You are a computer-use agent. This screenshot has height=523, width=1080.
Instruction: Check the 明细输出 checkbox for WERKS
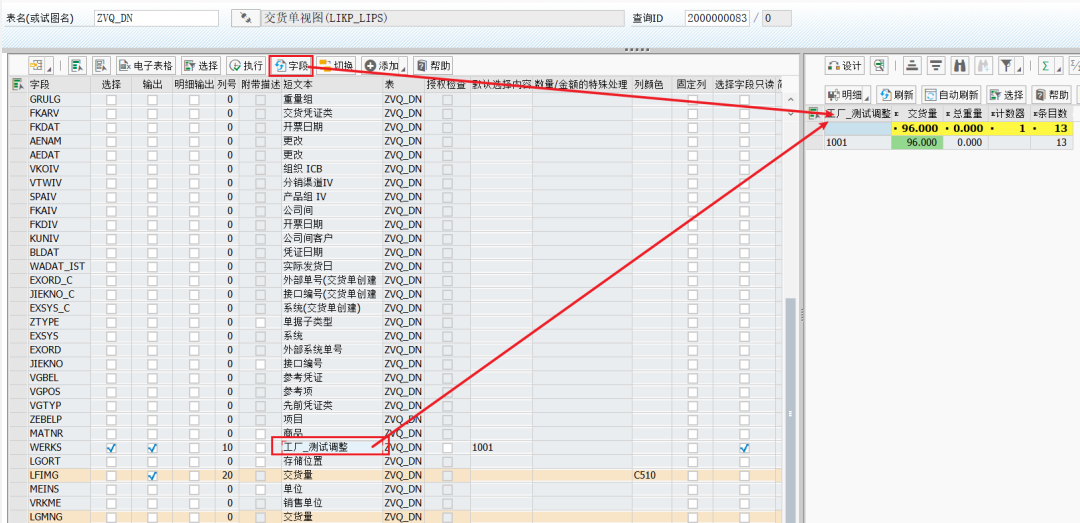(194, 447)
